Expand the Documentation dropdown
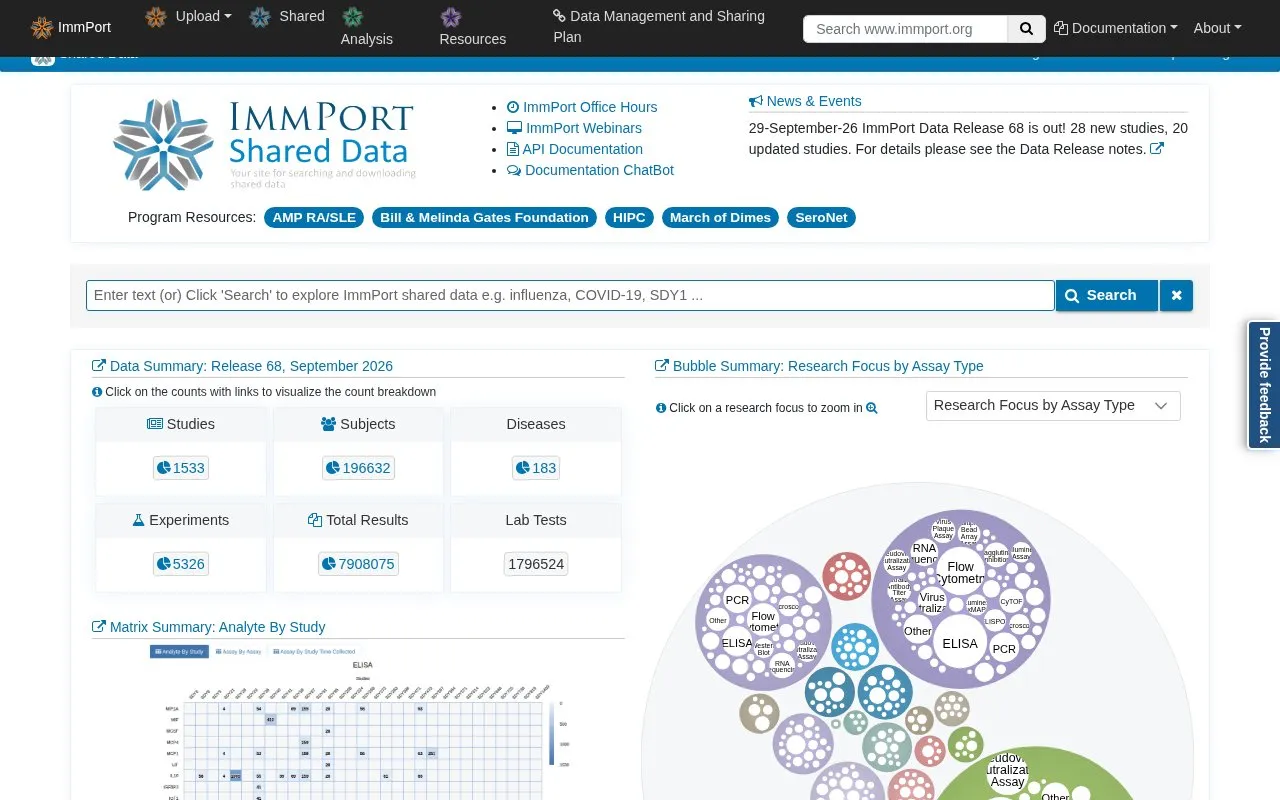The width and height of the screenshot is (1280, 800). [x=1116, y=28]
